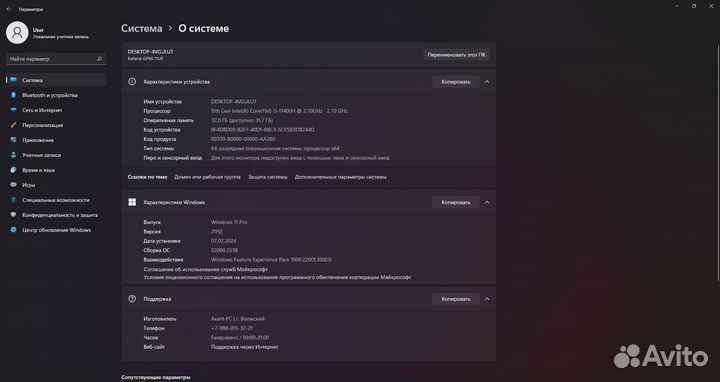Select the Учетные записи person icon
Screen dimensions: 720x382
tap(14, 155)
